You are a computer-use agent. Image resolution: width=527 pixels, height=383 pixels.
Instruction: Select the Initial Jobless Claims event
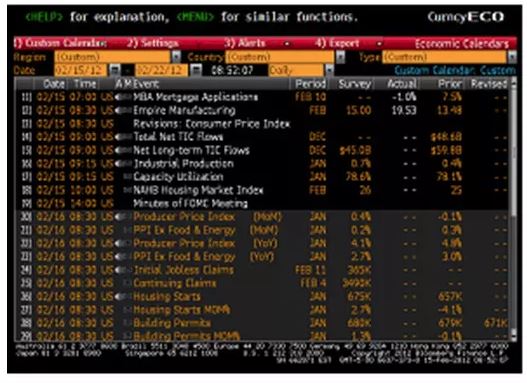[183, 270]
